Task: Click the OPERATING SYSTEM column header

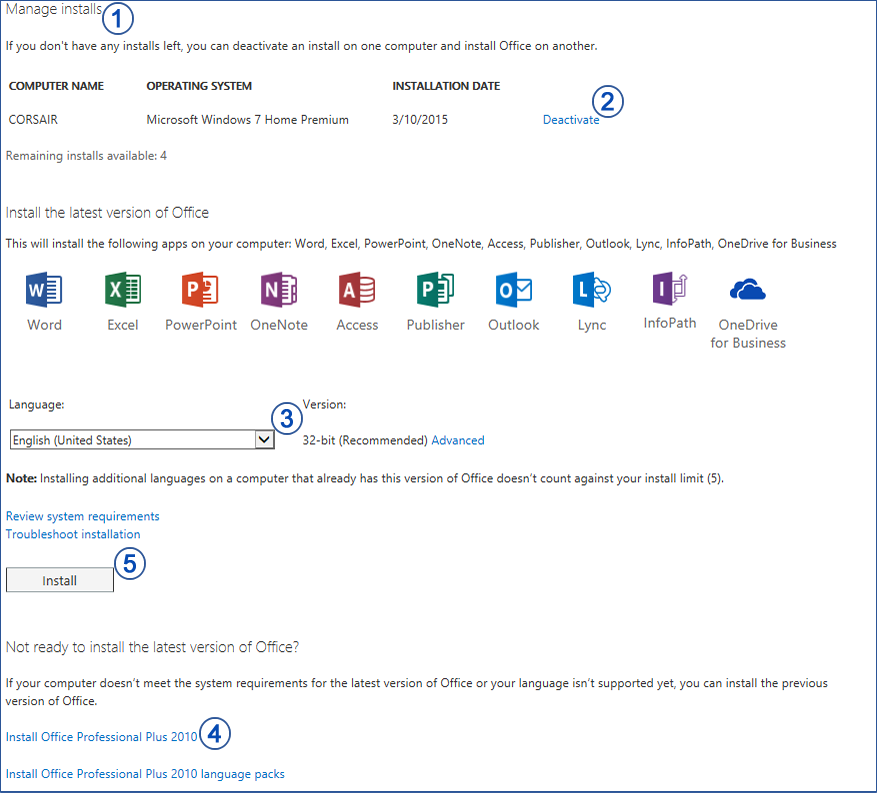Action: 199,86
